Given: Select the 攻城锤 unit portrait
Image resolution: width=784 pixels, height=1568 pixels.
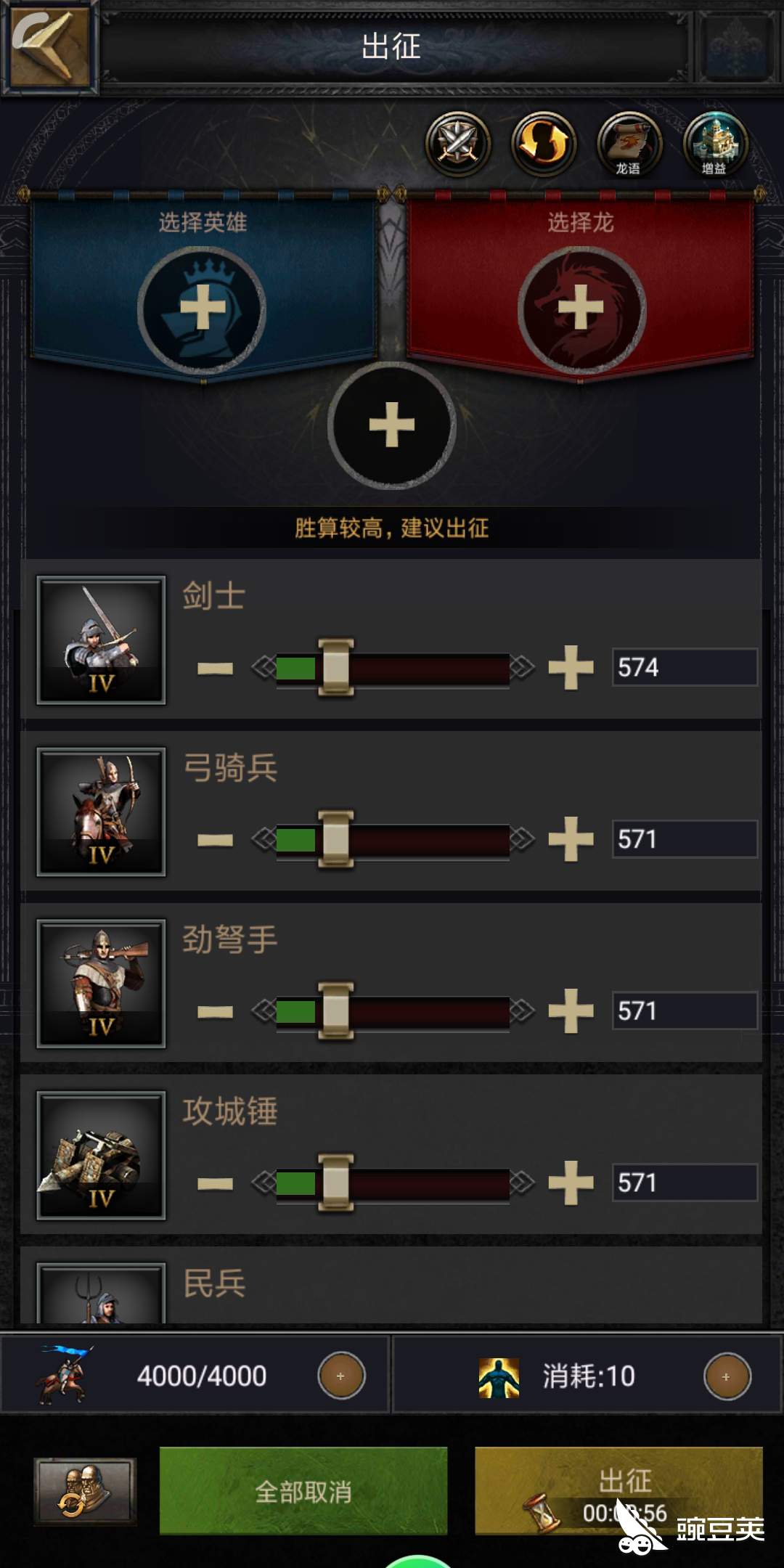Looking at the screenshot, I should 102,1155.
